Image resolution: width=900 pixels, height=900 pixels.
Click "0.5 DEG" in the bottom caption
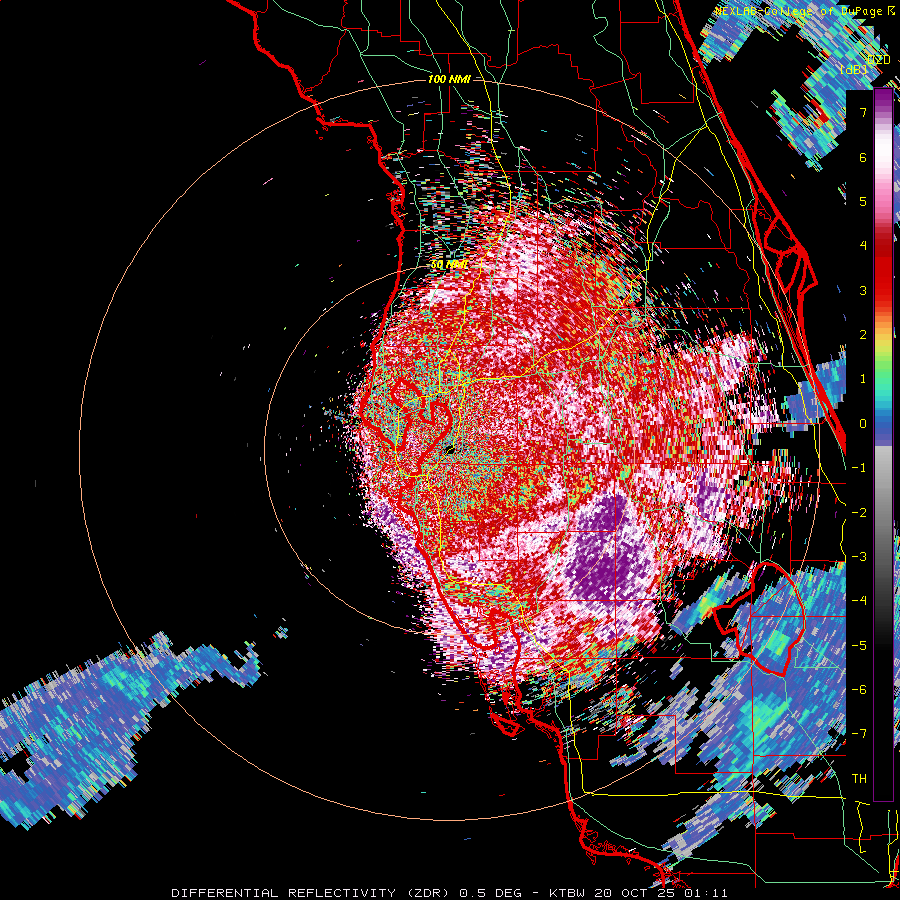coord(491,893)
